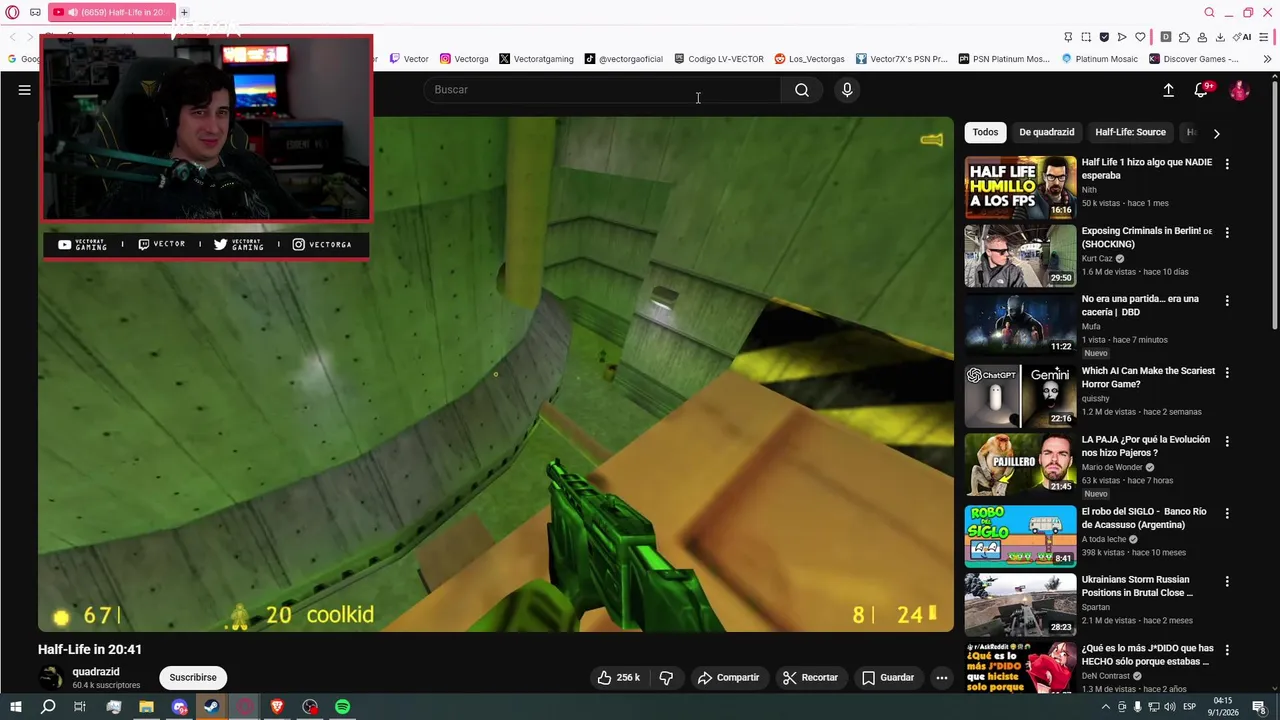Viewport: 1280px width, 720px height.
Task: Show more bookmarks with double chevron
Action: click(x=1268, y=59)
